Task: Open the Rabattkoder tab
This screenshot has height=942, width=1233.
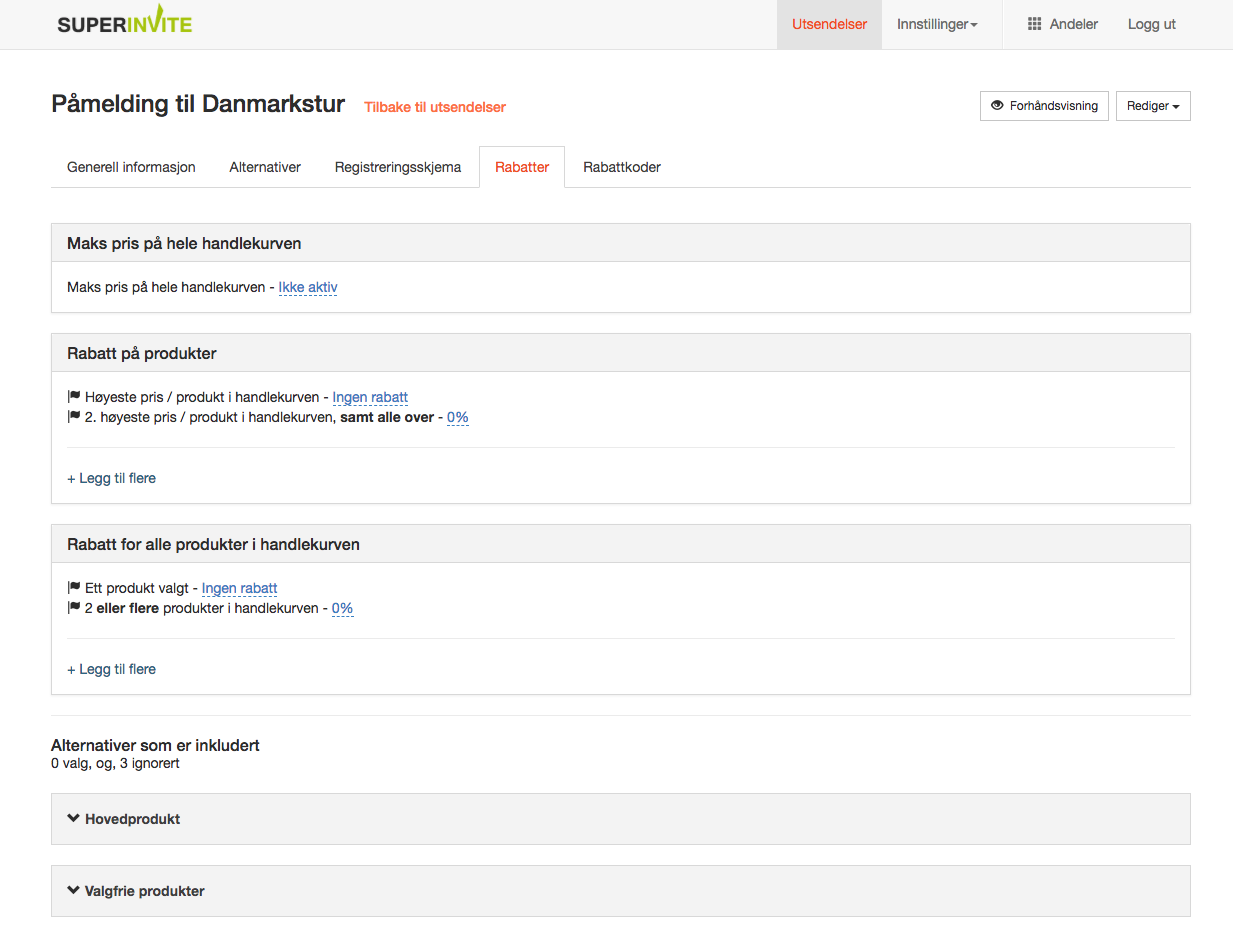Action: pyautogui.click(x=622, y=167)
